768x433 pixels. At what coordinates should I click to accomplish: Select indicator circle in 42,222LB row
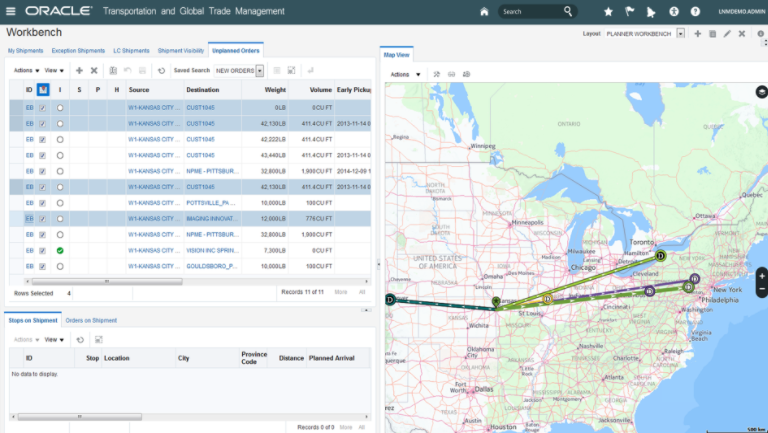click(x=60, y=140)
